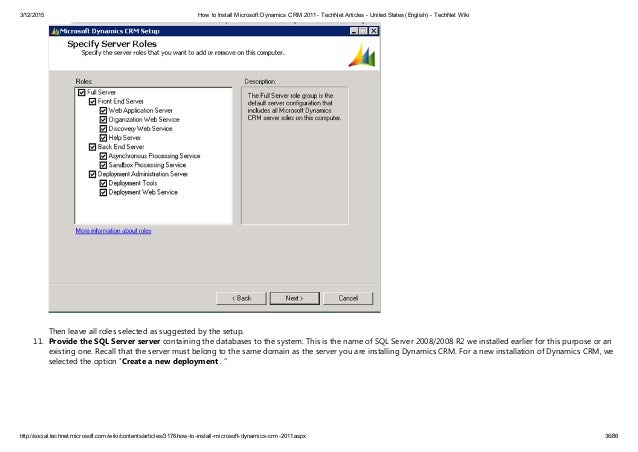Toggle Web Application Server checkbox
Image resolution: width=638 pixels, height=452 pixels.
click(103, 110)
